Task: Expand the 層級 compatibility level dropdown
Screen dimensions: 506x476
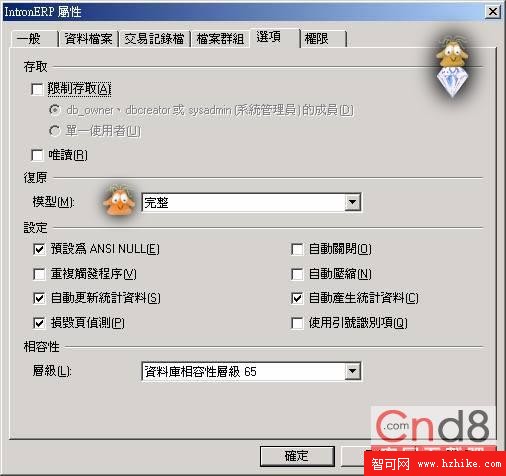Action: point(353,371)
